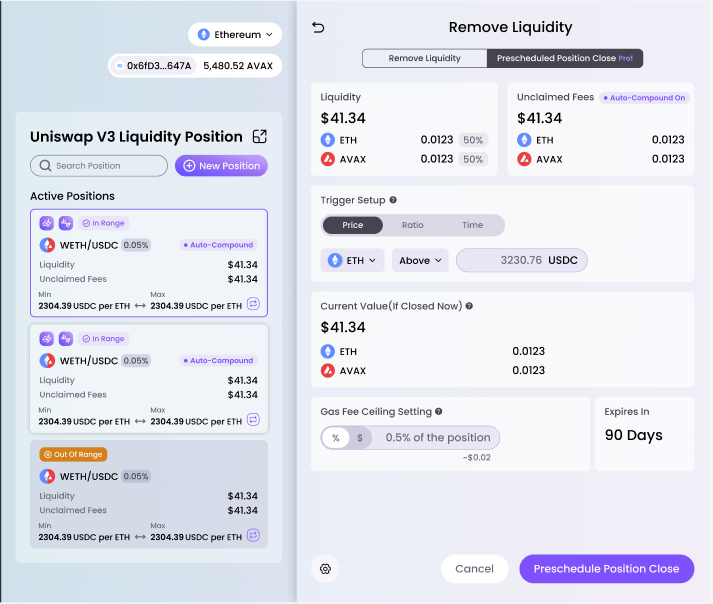Click info icon beside Current Value
Image resolution: width=713 pixels, height=604 pixels.
tap(469, 306)
